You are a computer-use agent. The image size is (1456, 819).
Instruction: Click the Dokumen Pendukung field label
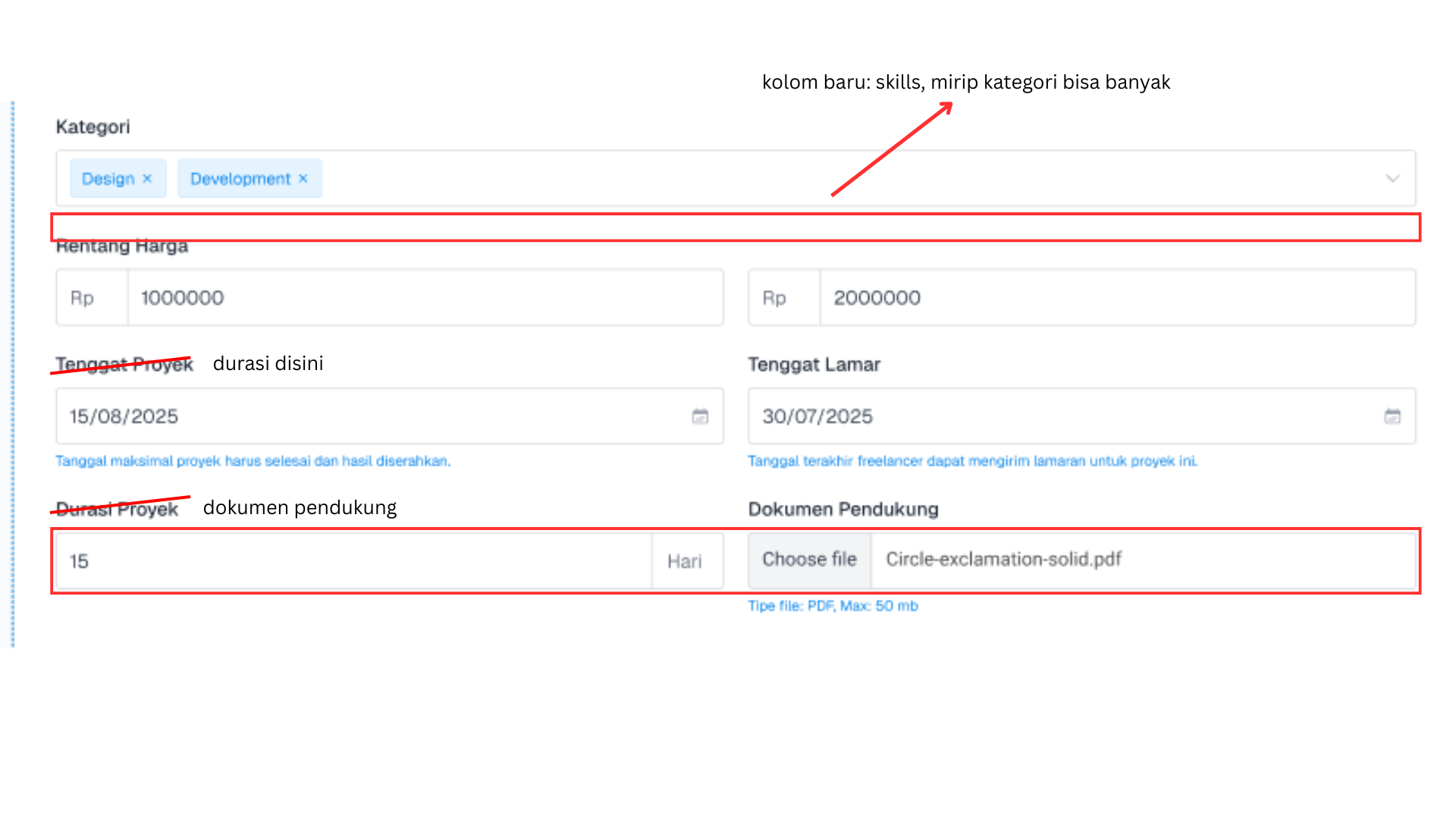843,510
